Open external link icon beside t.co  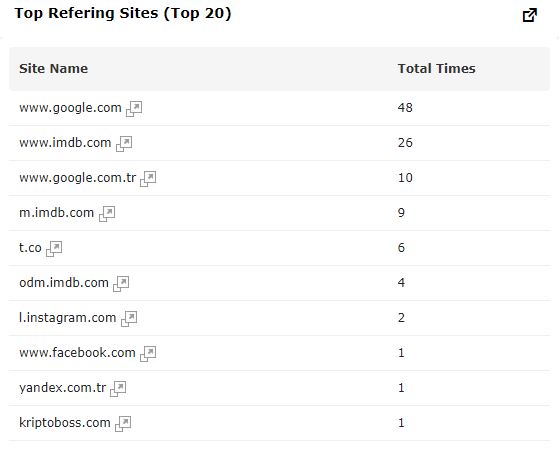(x=54, y=248)
